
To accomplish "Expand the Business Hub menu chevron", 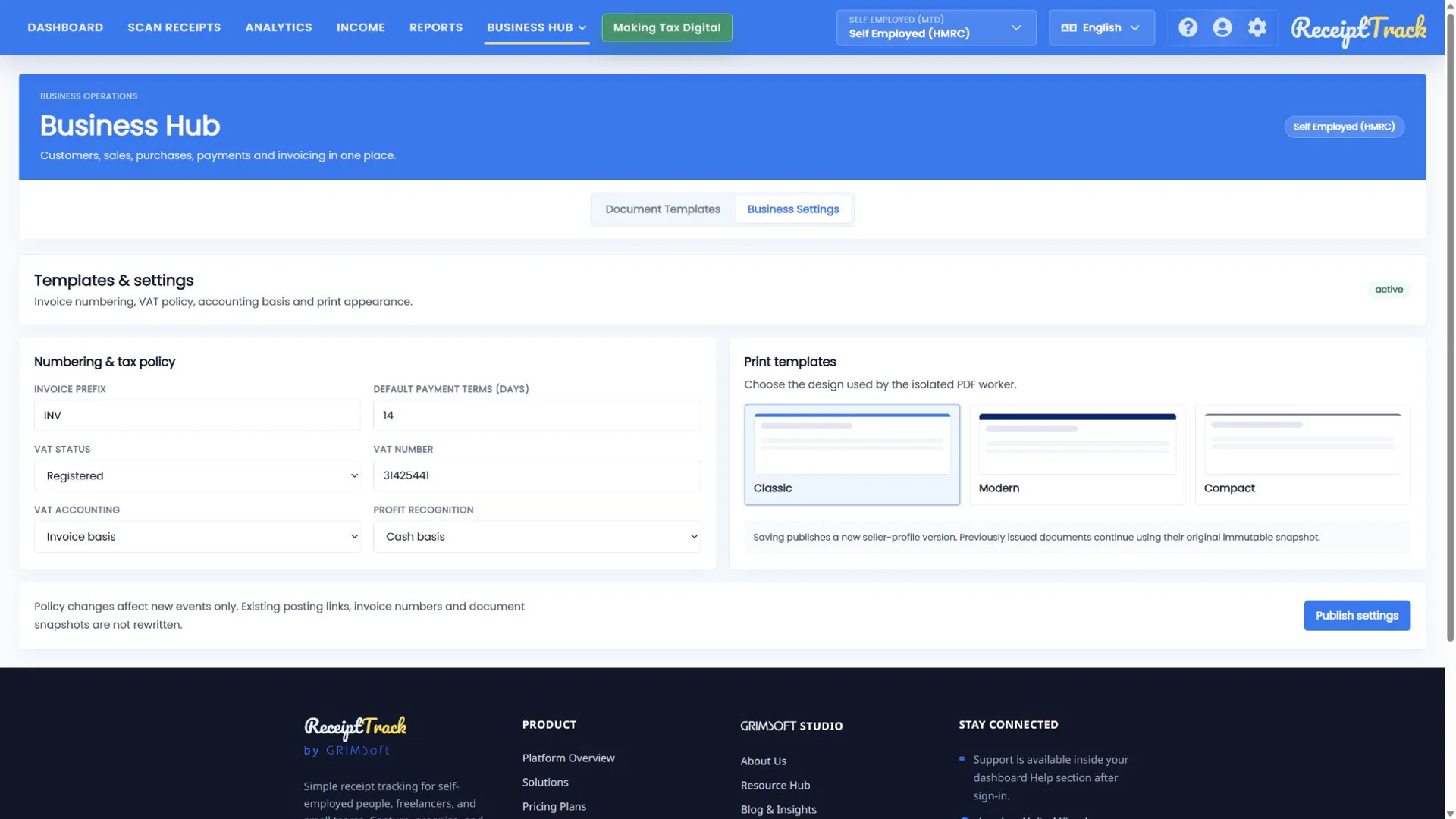I will pos(582,28).
